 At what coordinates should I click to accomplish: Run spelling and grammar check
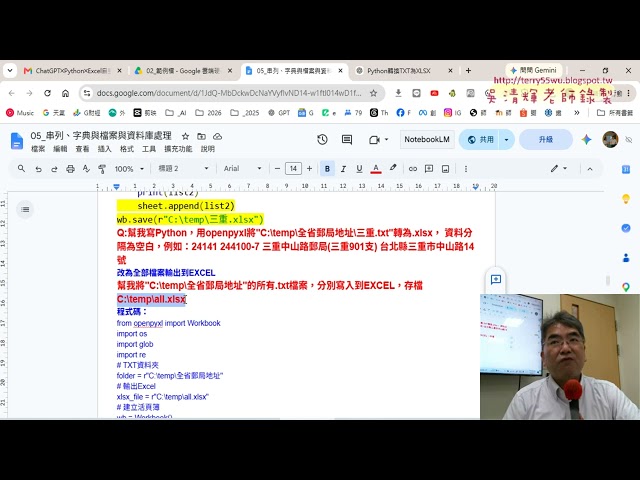[86, 169]
